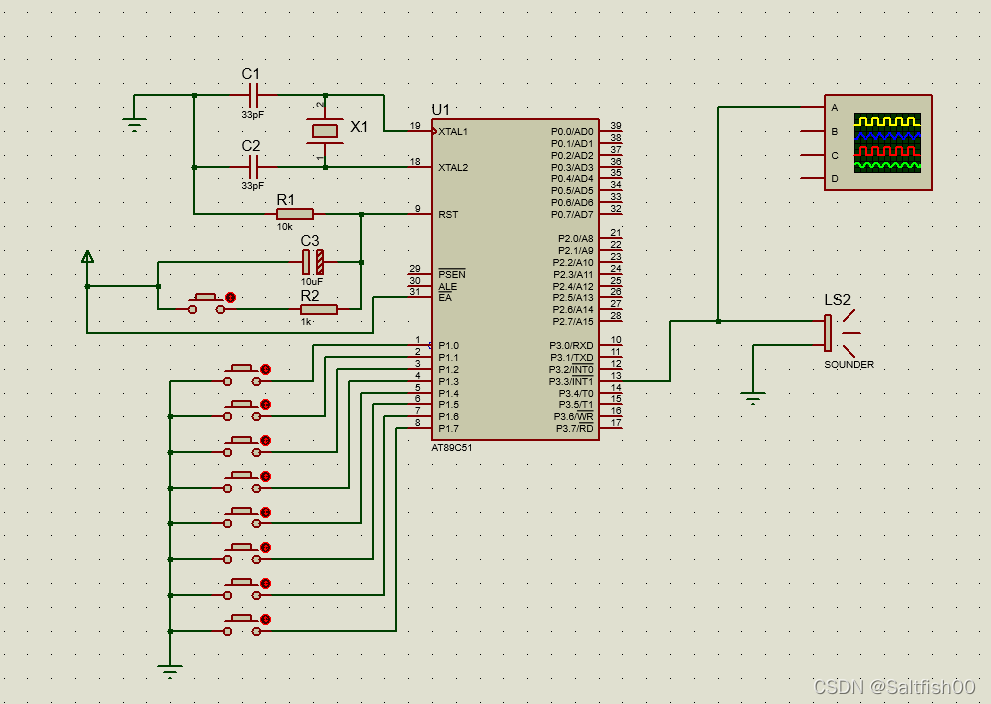Viewport: 991px width, 704px height.
Task: Click push button wired to P1.0
Action: [243, 375]
